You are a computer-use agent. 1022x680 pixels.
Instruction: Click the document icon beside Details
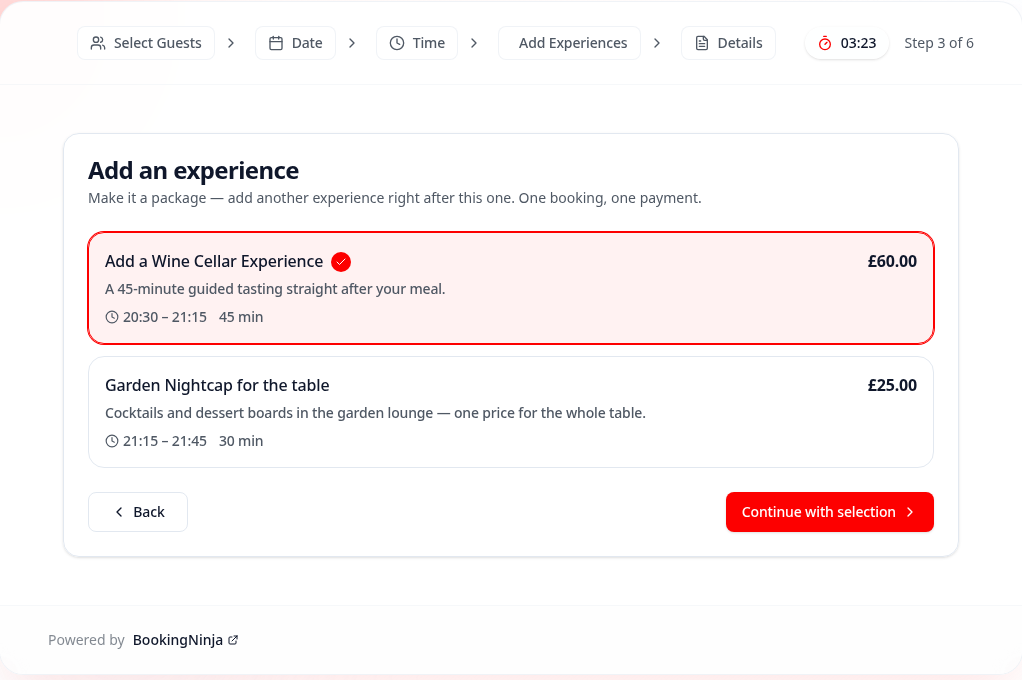pyautogui.click(x=702, y=43)
